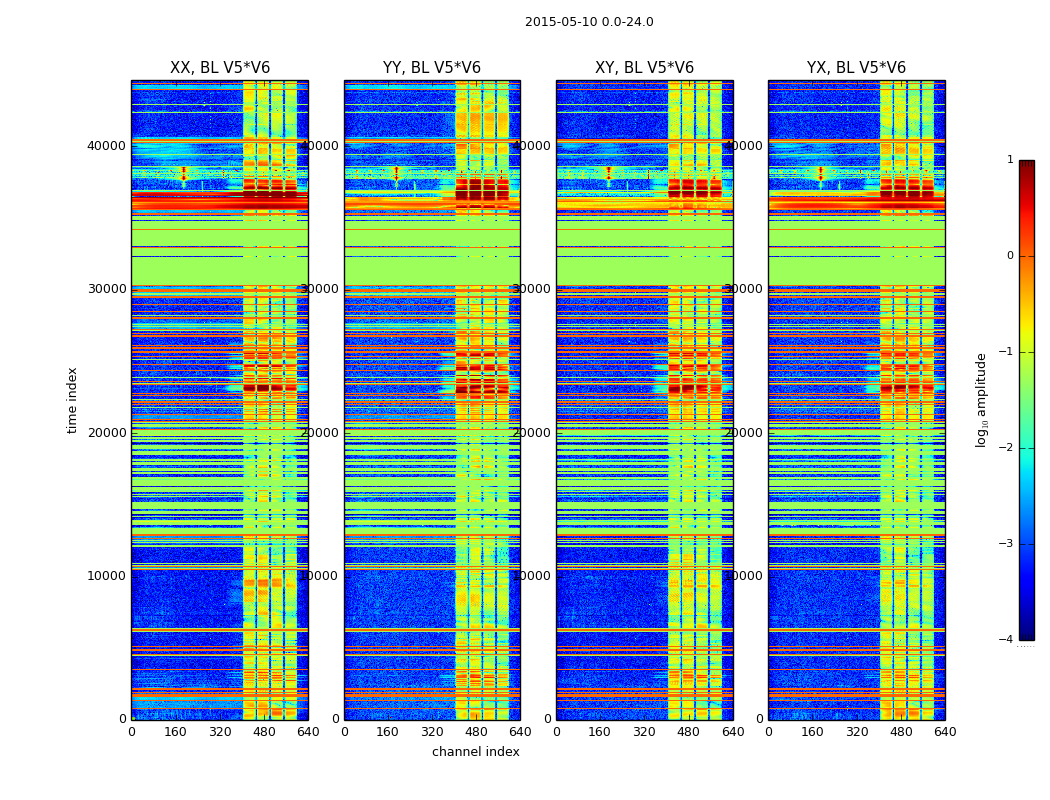Click the 480 tick under the YY panel
The height and width of the screenshot is (800, 1050).
[x=476, y=732]
